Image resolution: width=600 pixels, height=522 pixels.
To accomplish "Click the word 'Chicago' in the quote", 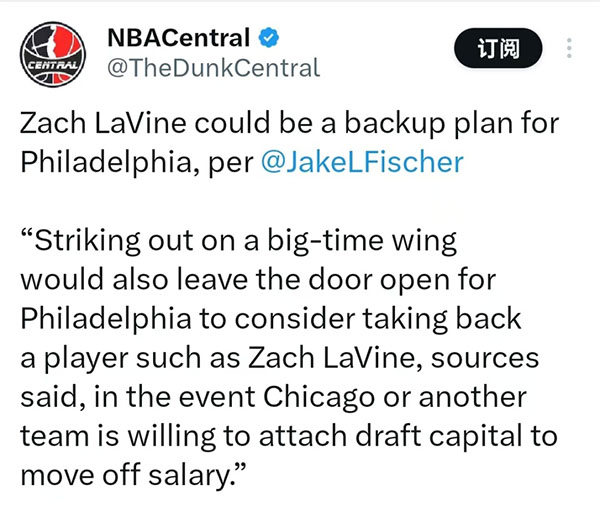I will (x=319, y=398).
